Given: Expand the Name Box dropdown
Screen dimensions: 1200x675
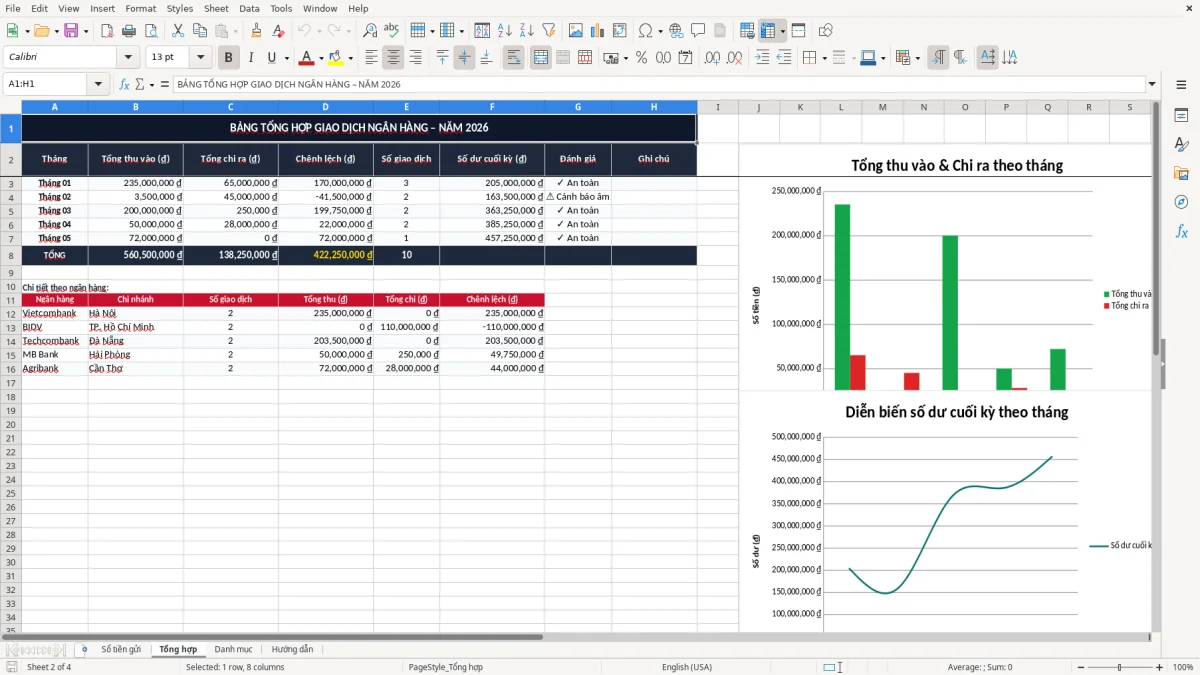Looking at the screenshot, I should coord(98,84).
